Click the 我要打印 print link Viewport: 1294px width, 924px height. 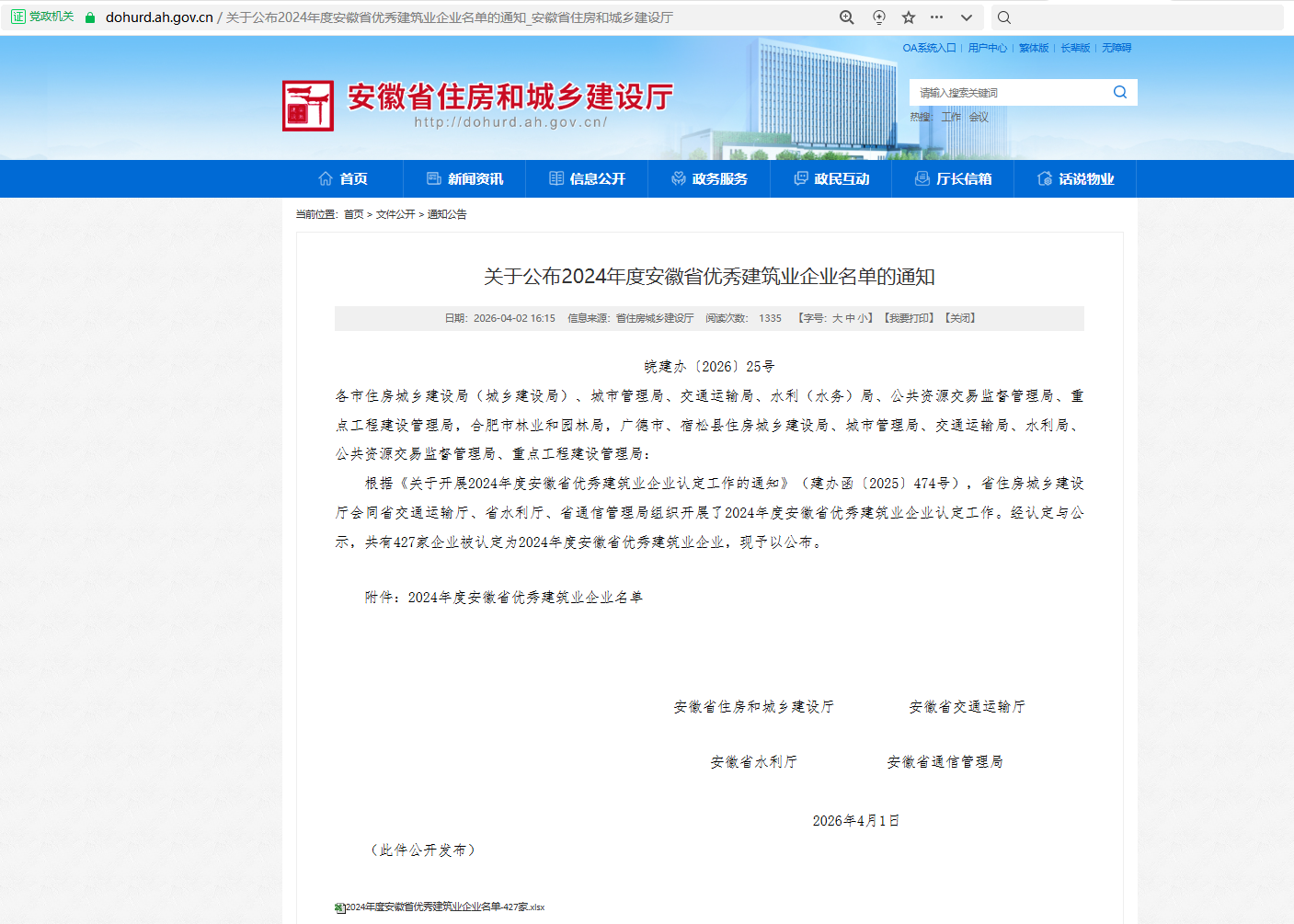(x=910, y=318)
